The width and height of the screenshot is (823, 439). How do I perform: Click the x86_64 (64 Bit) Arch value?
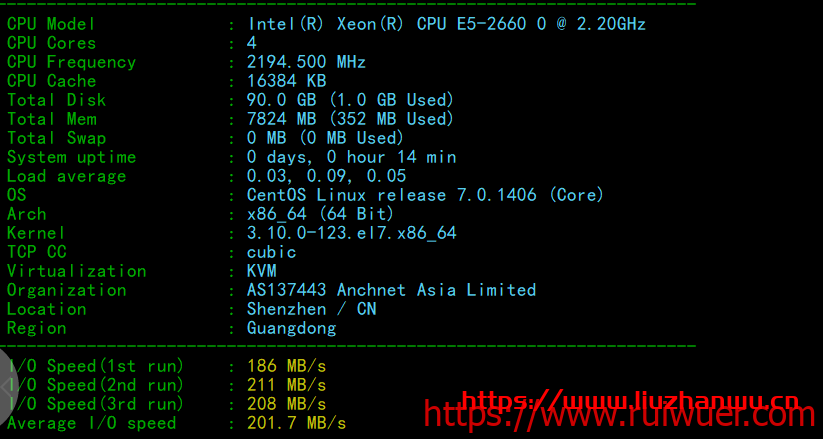click(320, 214)
